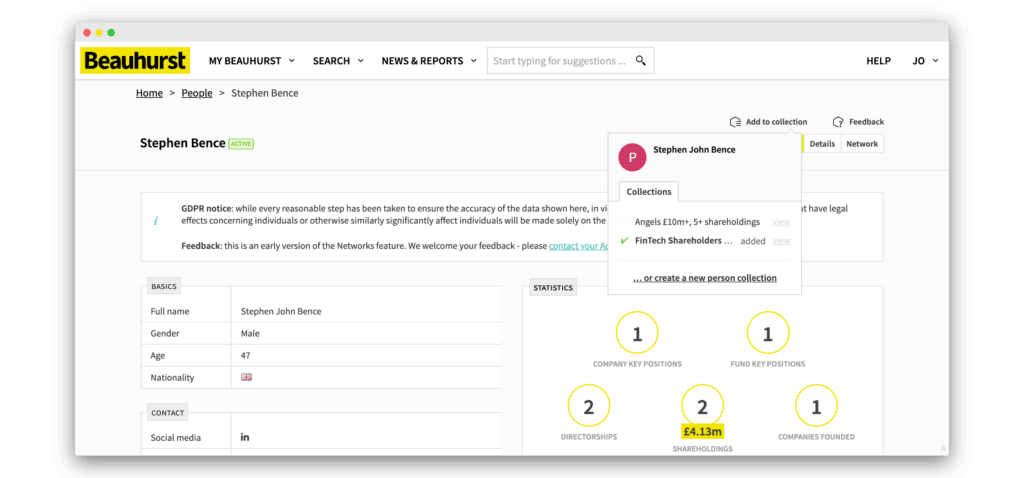Click the green check beside FinTech Shareholders

coord(624,240)
